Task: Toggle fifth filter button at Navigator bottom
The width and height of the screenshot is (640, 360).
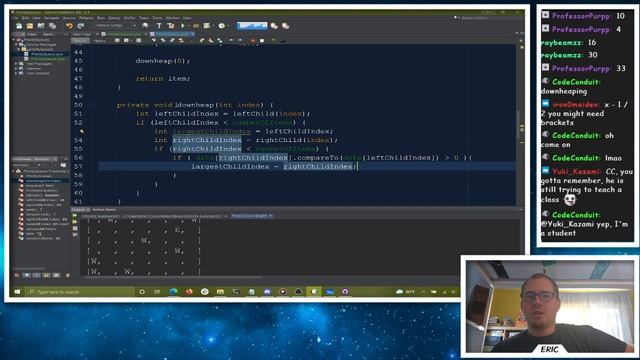Action: (56, 276)
